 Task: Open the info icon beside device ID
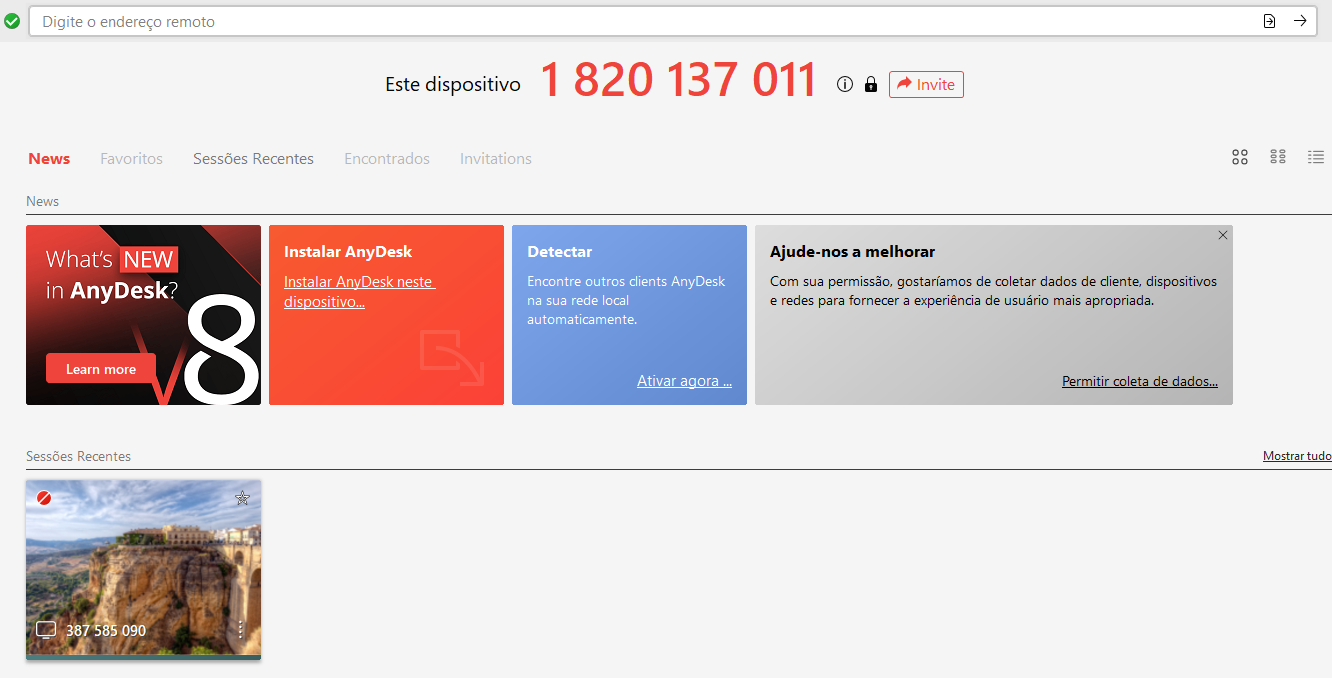[x=845, y=85]
